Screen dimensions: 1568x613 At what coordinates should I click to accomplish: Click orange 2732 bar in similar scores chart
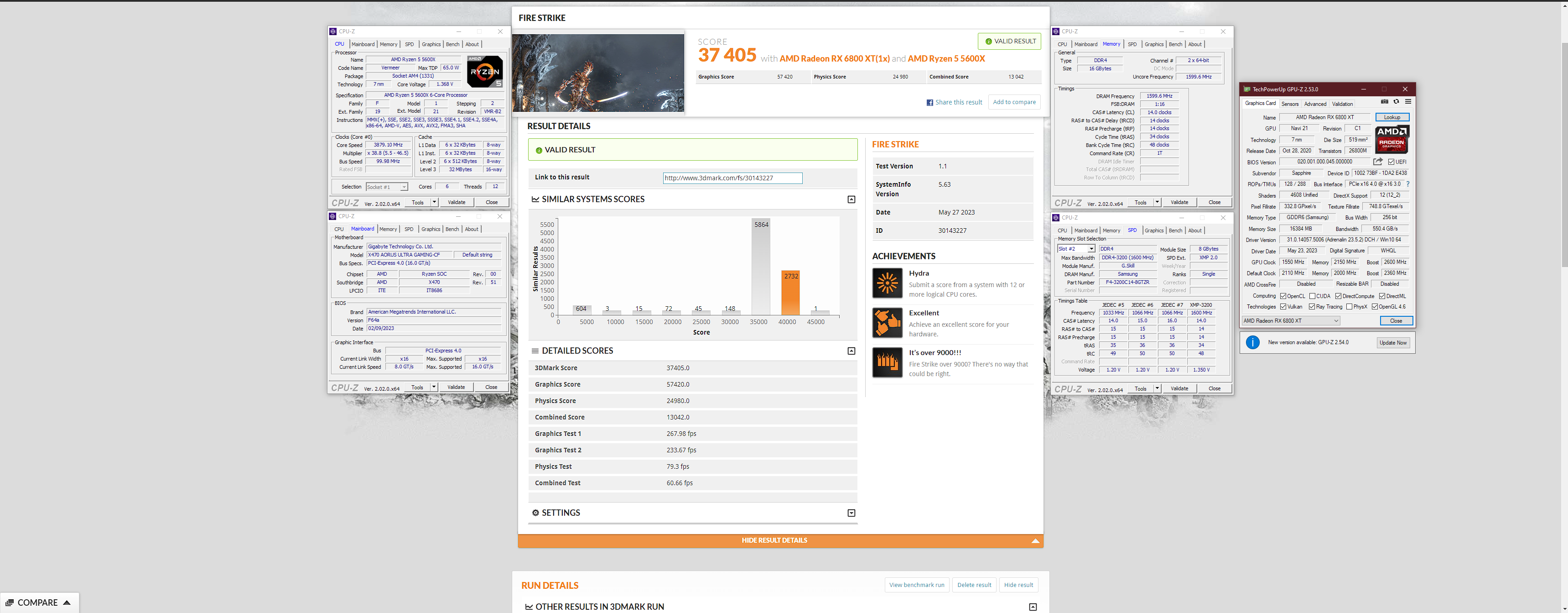tap(790, 293)
